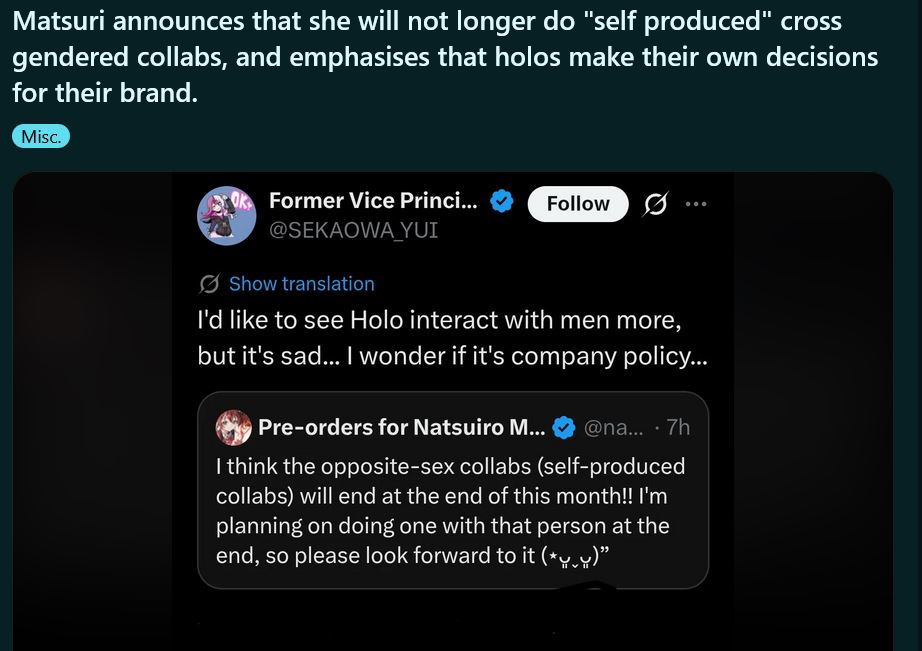Open the SEKAOWA_YUI profile avatar

(228, 215)
